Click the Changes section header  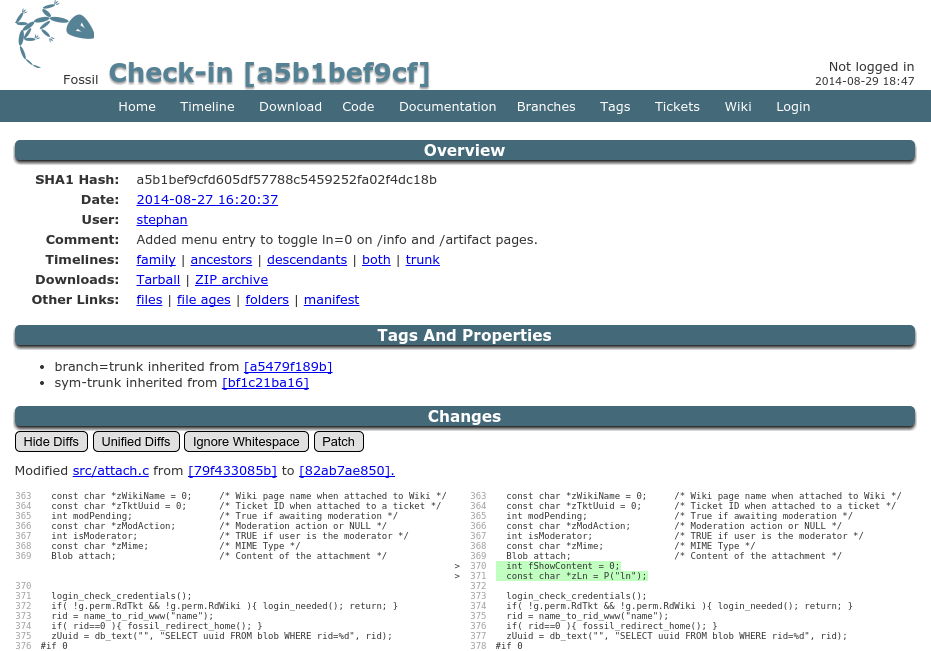(x=464, y=416)
